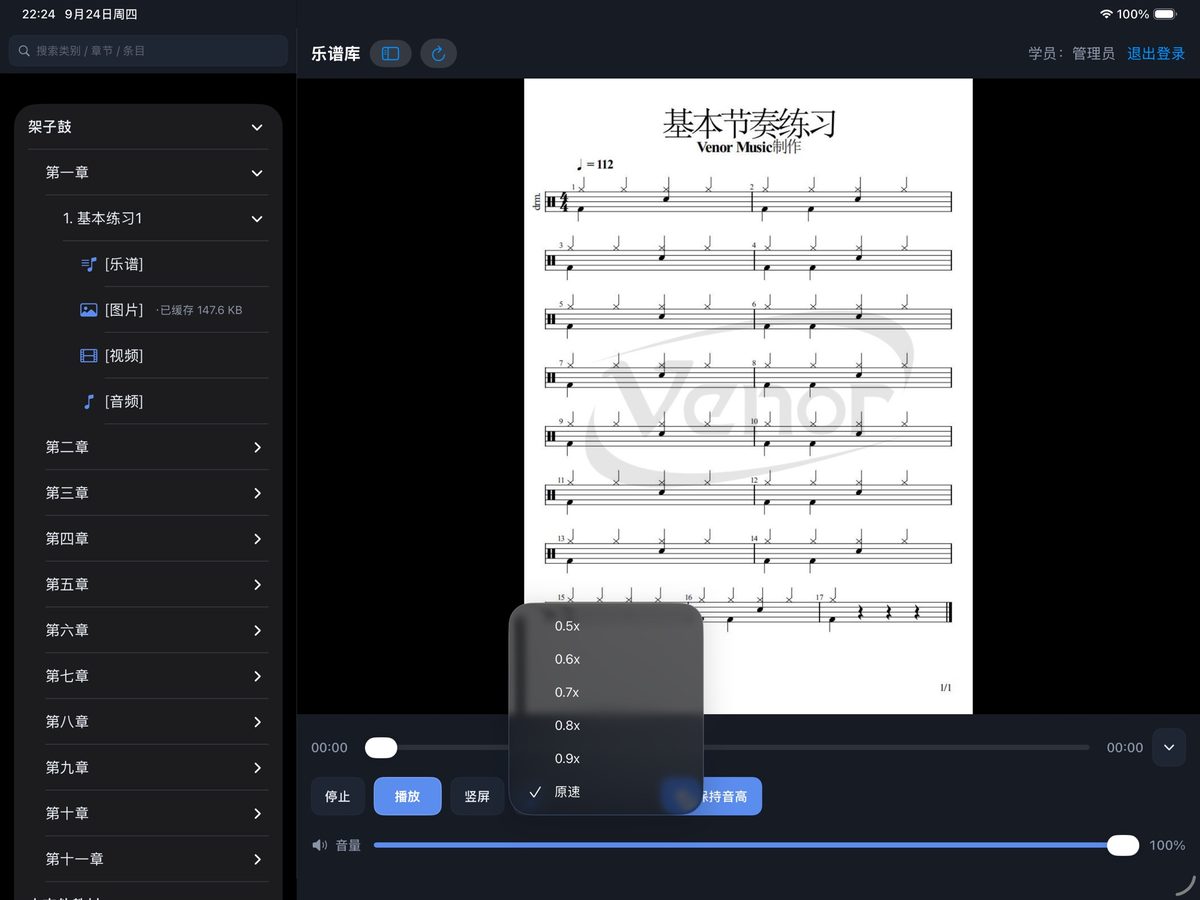Click the playback progress slider thumb
This screenshot has width=1200, height=900.
click(381, 748)
